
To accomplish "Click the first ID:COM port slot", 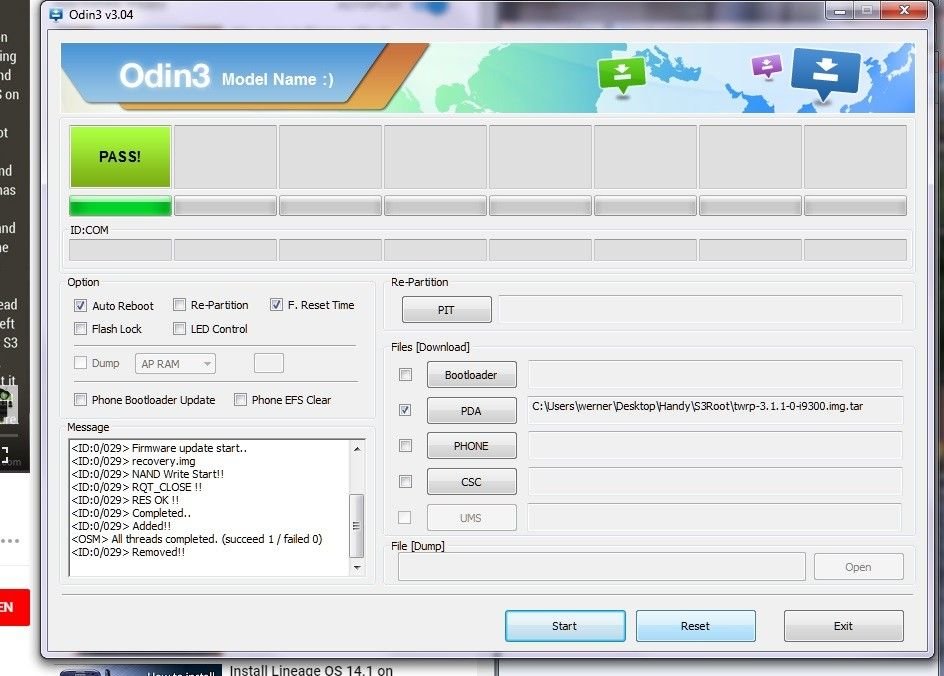I will 120,250.
